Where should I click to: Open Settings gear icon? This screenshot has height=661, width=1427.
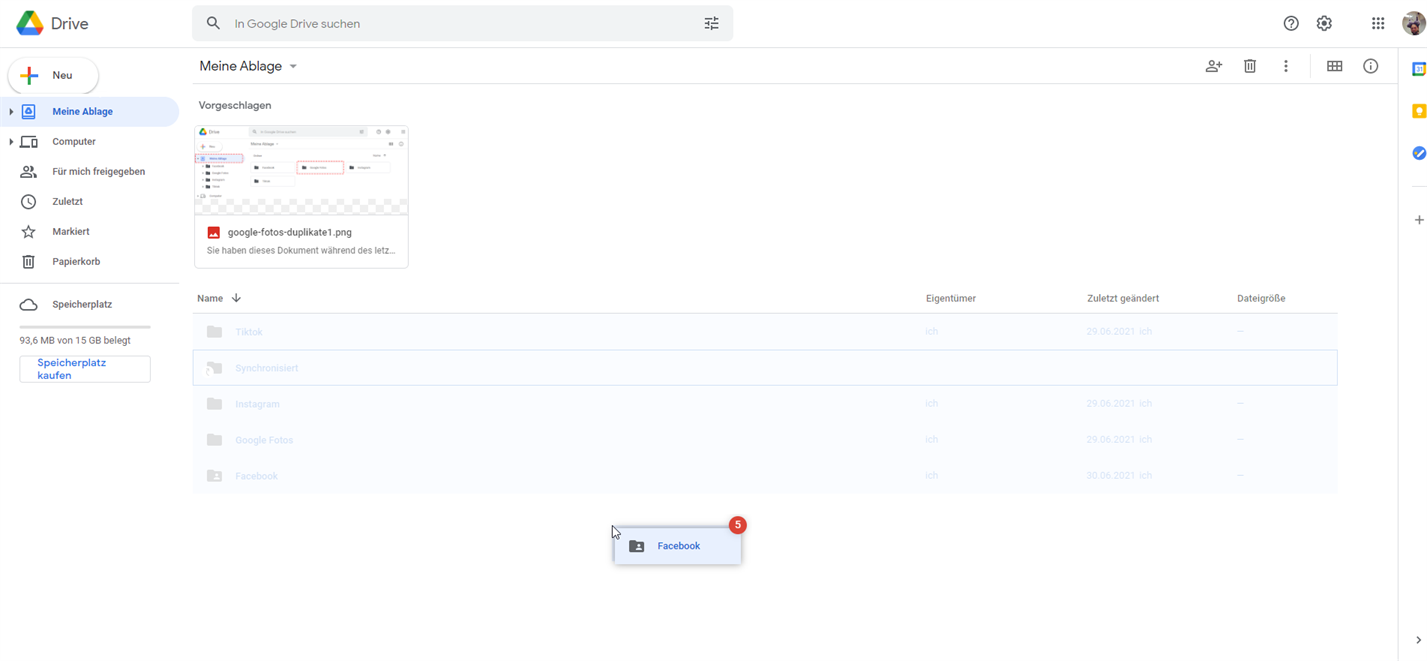(x=1324, y=23)
